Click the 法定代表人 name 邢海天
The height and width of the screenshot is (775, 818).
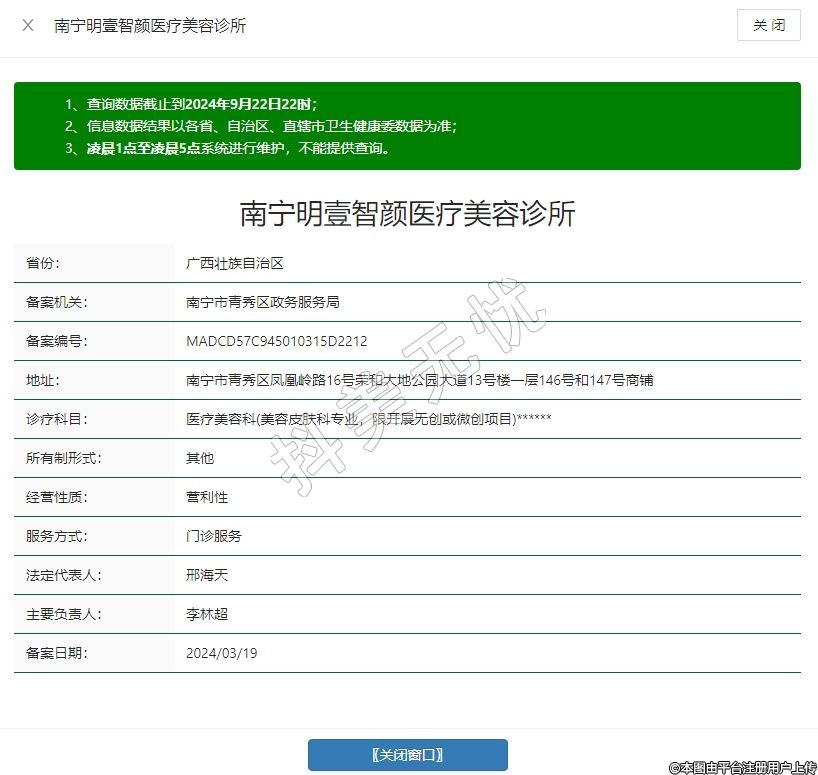point(207,575)
